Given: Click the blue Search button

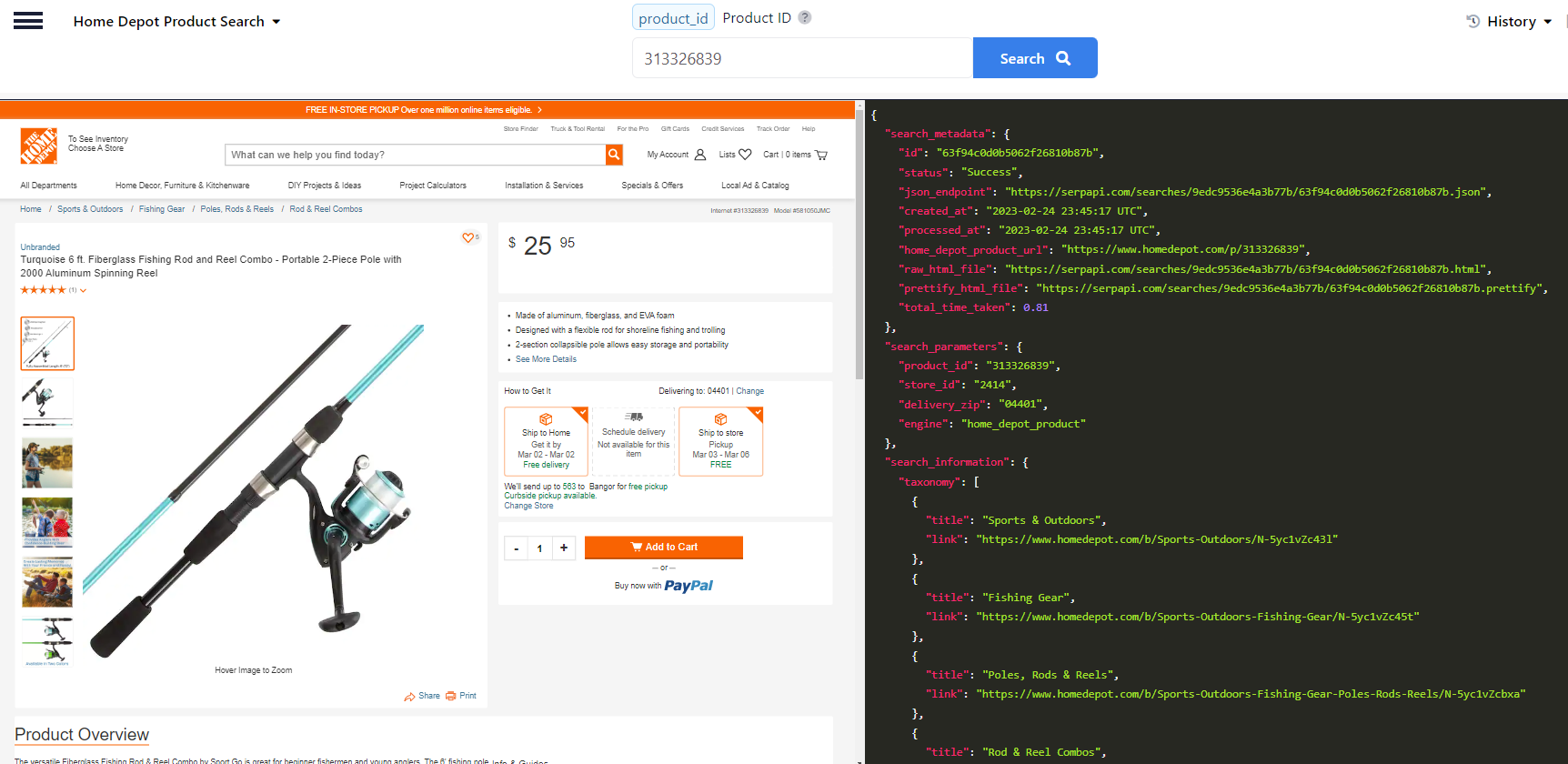Looking at the screenshot, I should pos(1035,58).
